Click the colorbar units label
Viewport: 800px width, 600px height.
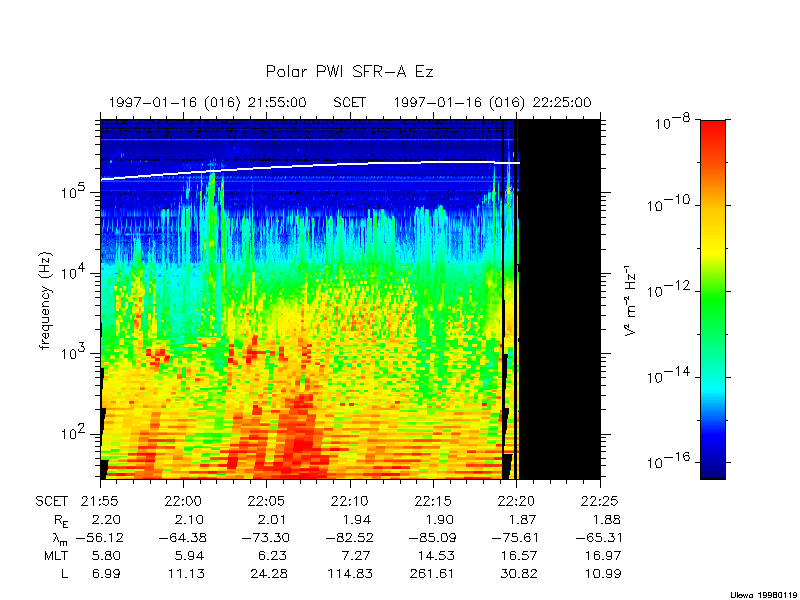[630, 300]
